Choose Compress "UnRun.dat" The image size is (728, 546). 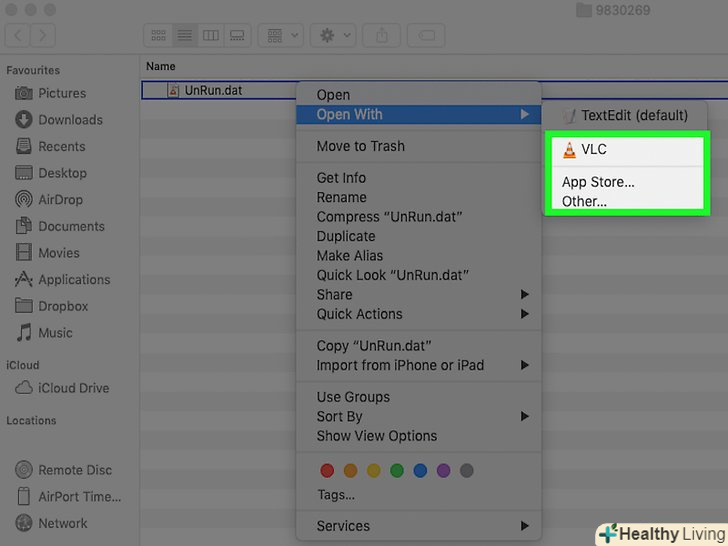pos(419,217)
